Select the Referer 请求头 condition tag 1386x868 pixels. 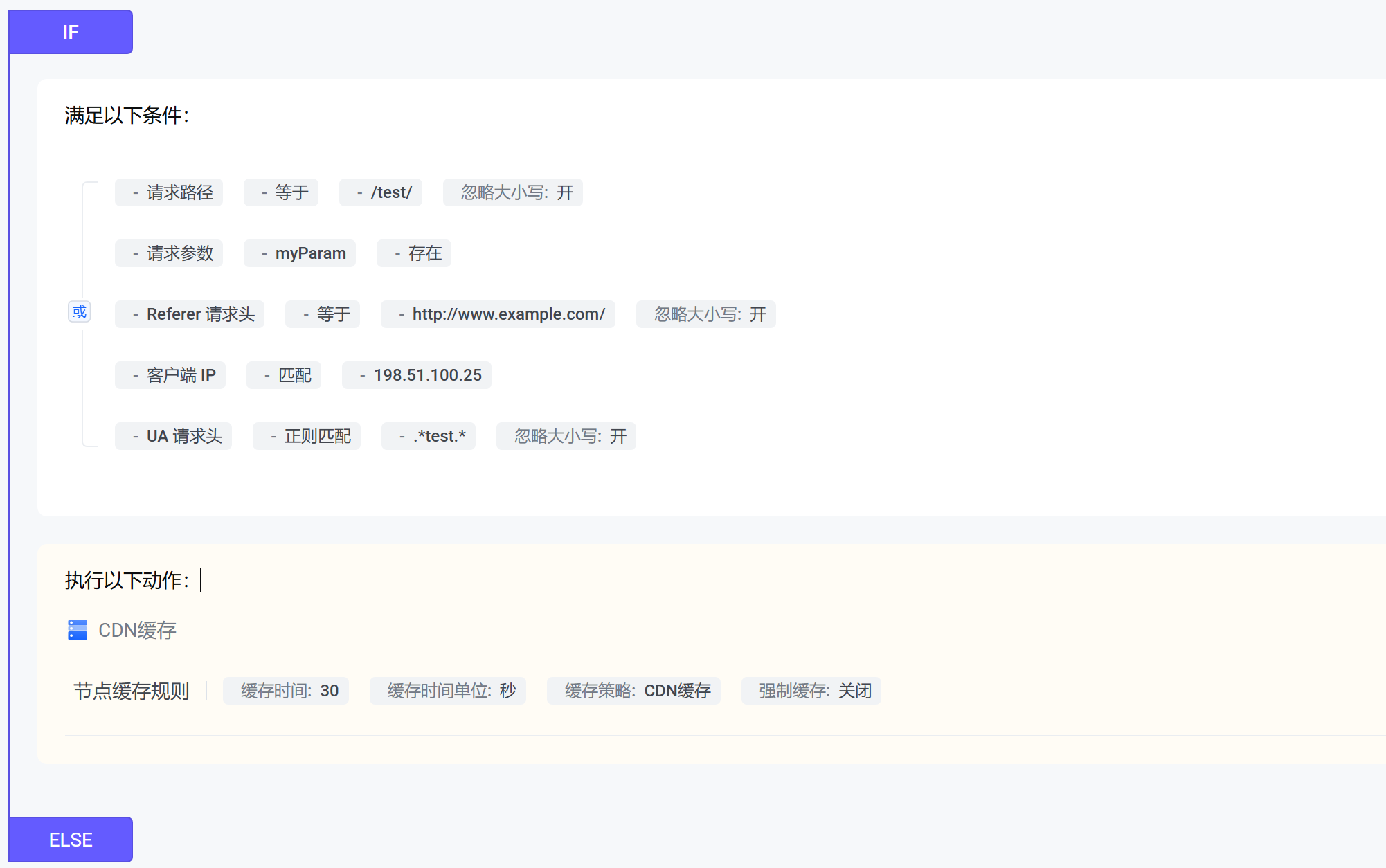(x=190, y=314)
